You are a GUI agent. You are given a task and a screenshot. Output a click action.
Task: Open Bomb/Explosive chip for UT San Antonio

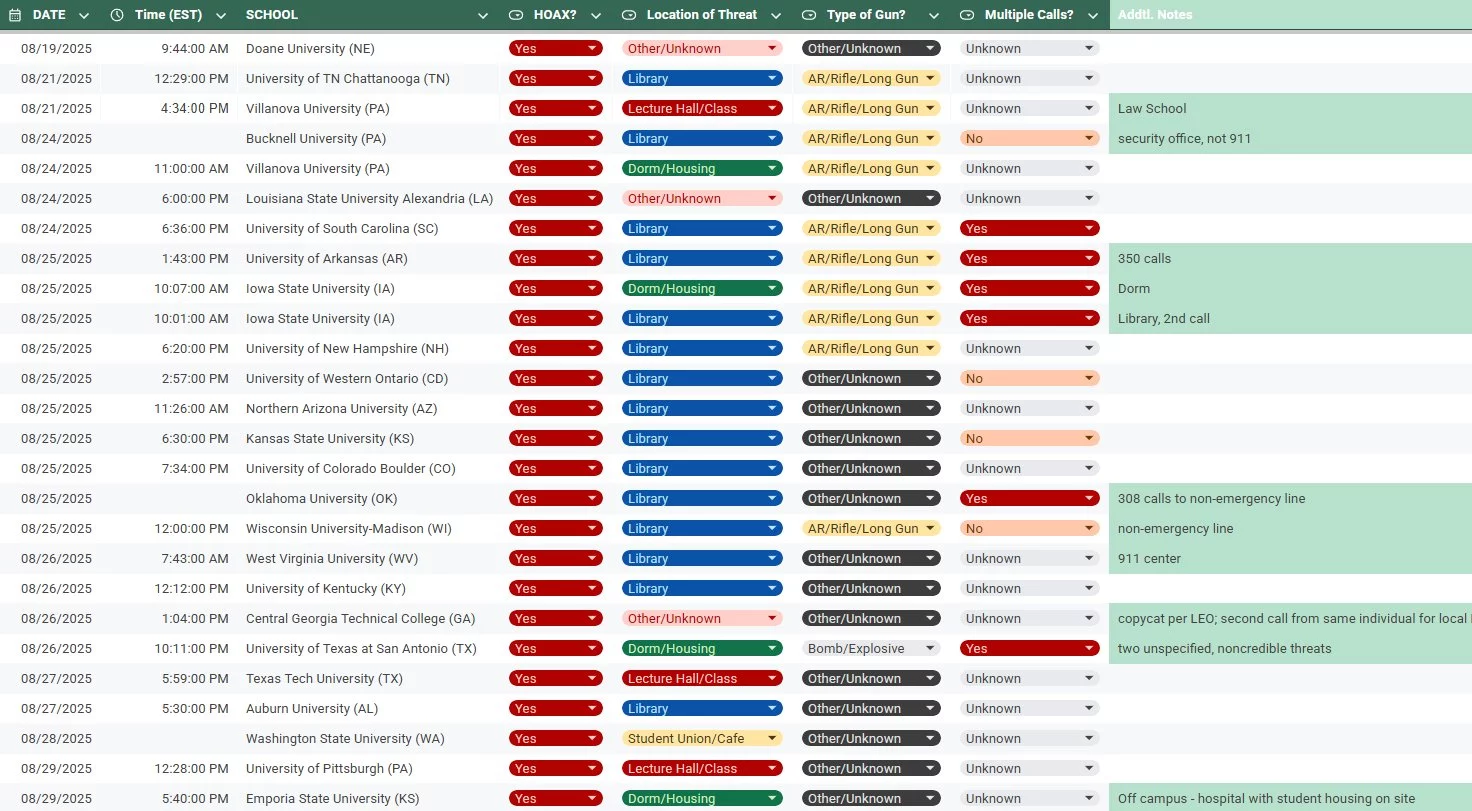coord(871,648)
